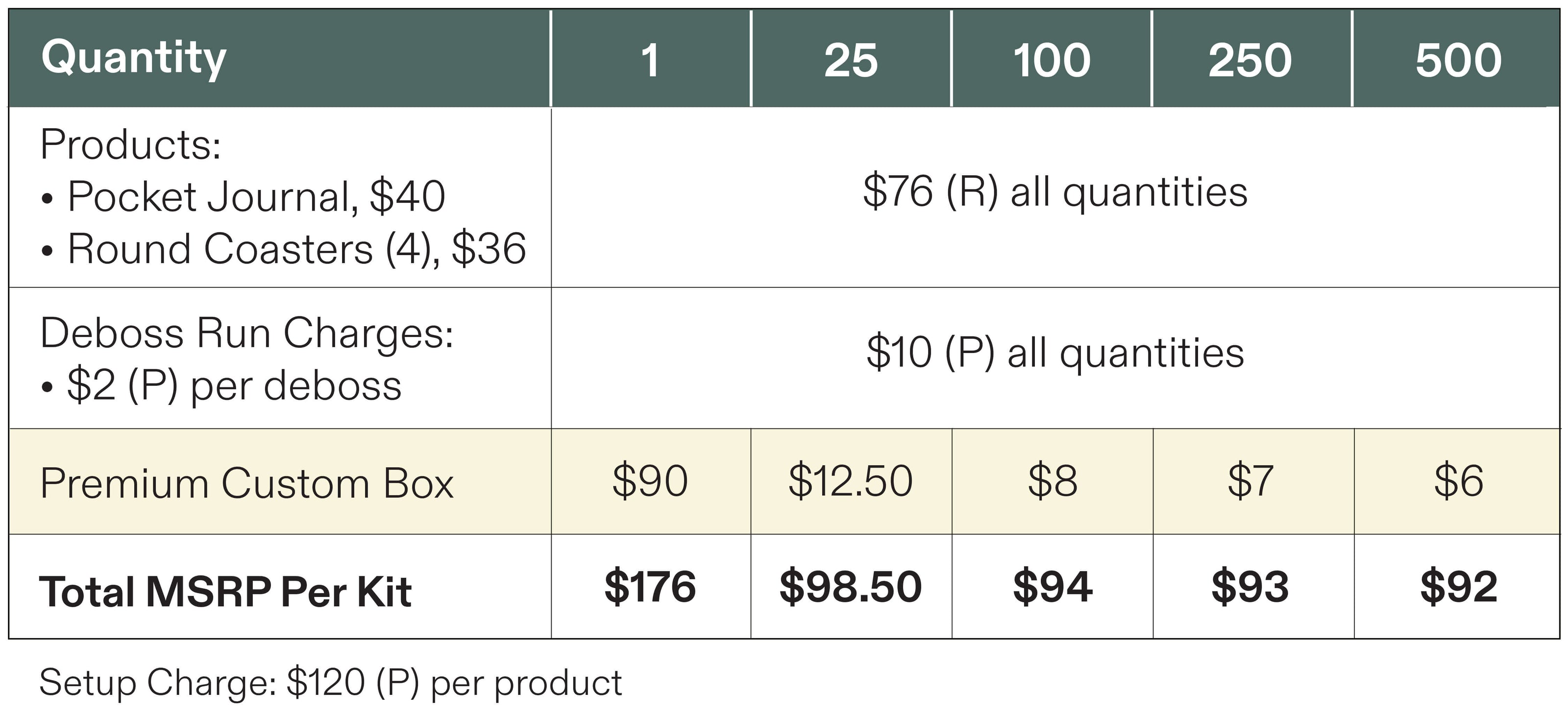Select the 25 quantity column header
1568x713 pixels.
point(851,58)
